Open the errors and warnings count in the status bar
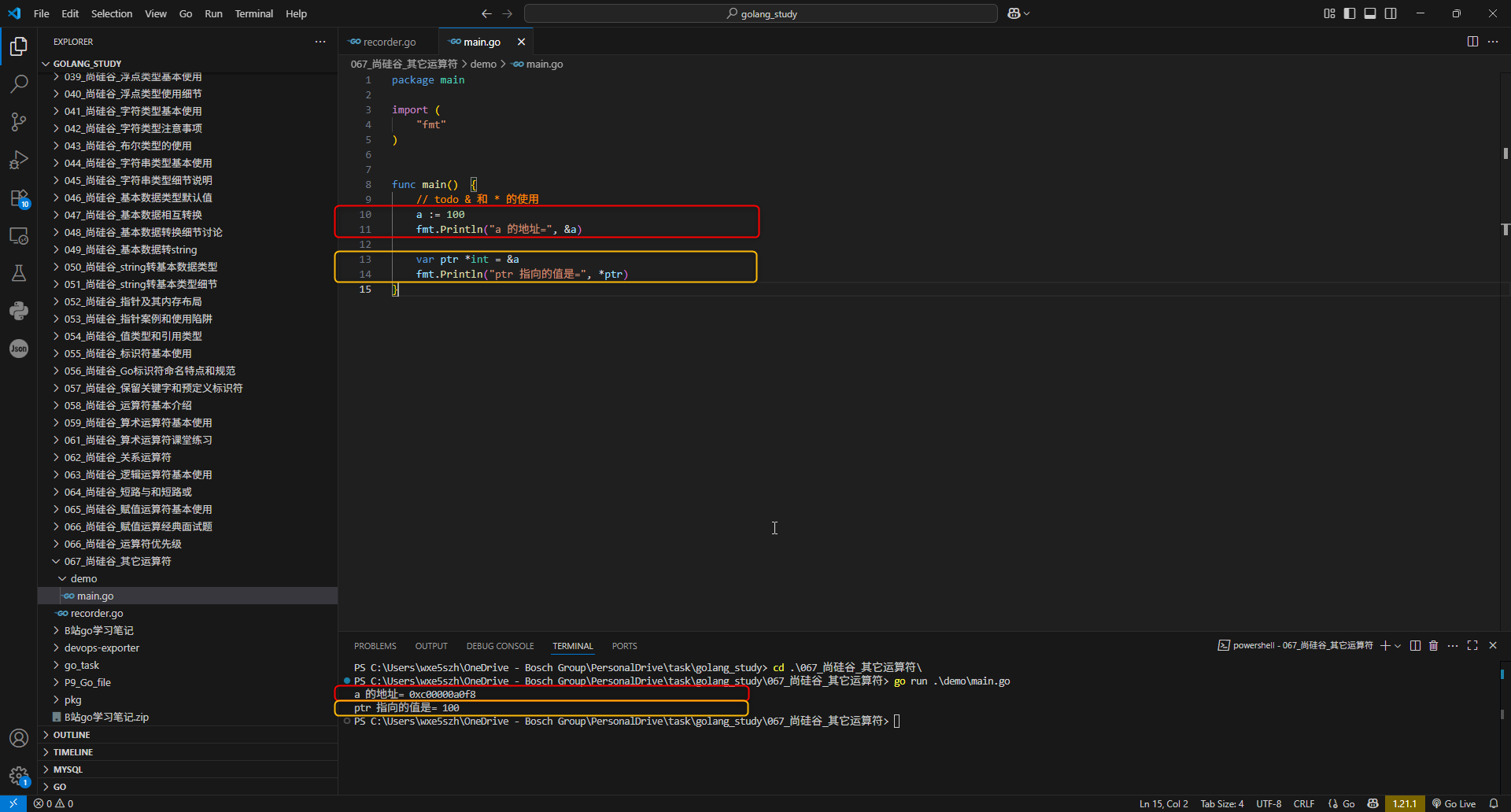This screenshot has width=1511, height=812. pos(54,803)
